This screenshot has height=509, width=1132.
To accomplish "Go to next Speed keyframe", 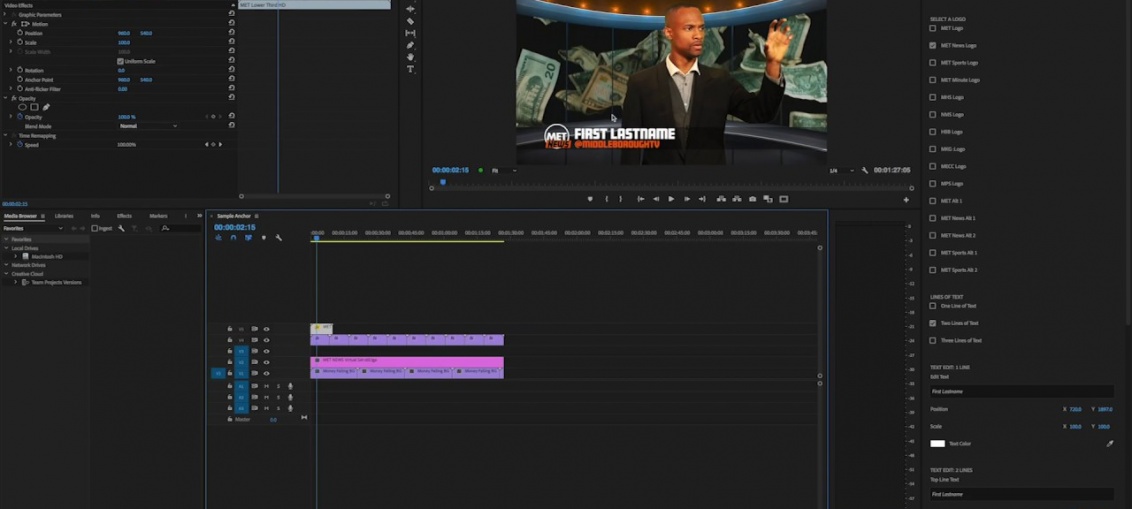I will (220, 144).
